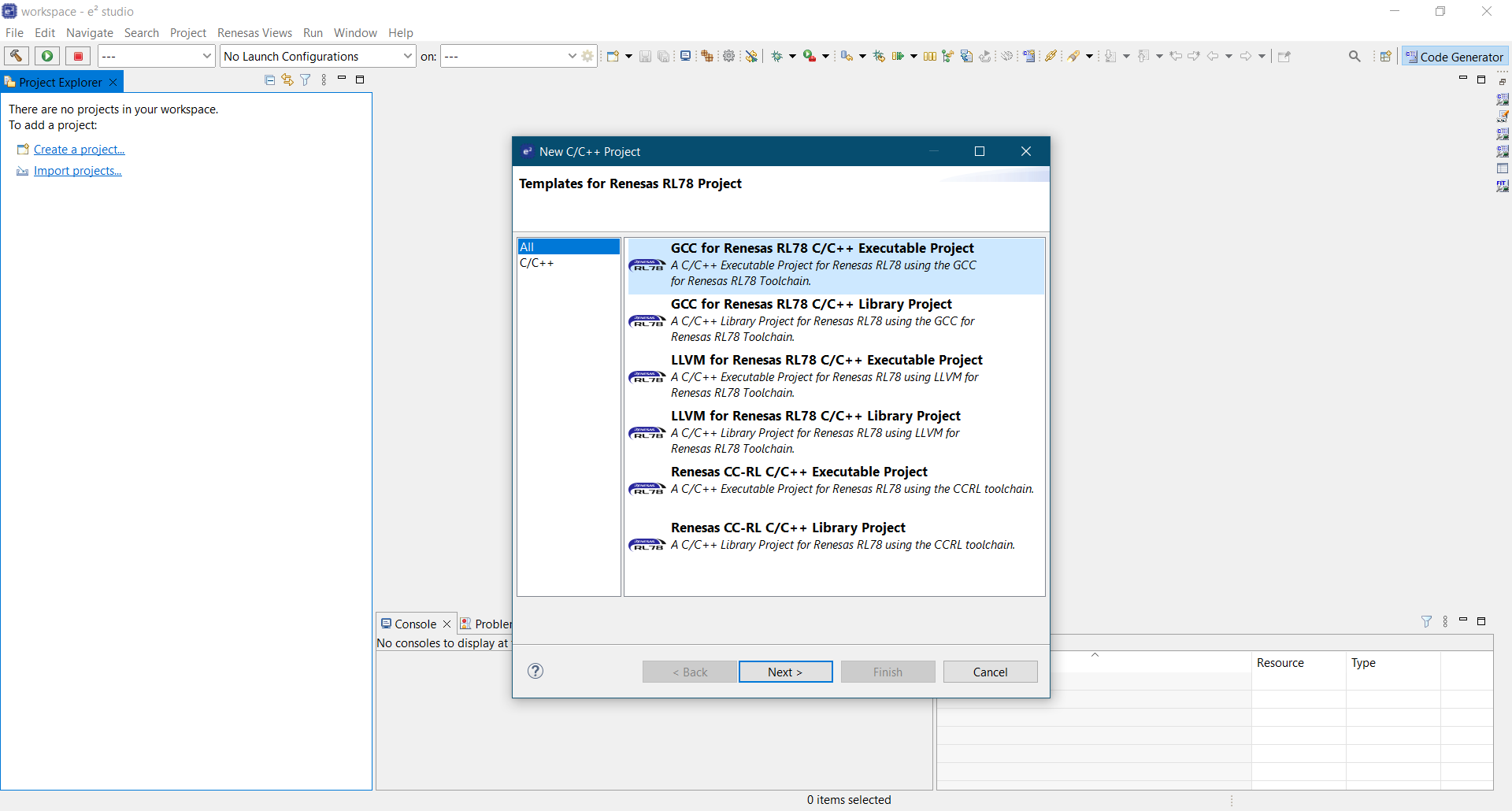Screen dimensions: 1512x811
Task: Open the Project Explorer filter icon
Action: click(306, 80)
